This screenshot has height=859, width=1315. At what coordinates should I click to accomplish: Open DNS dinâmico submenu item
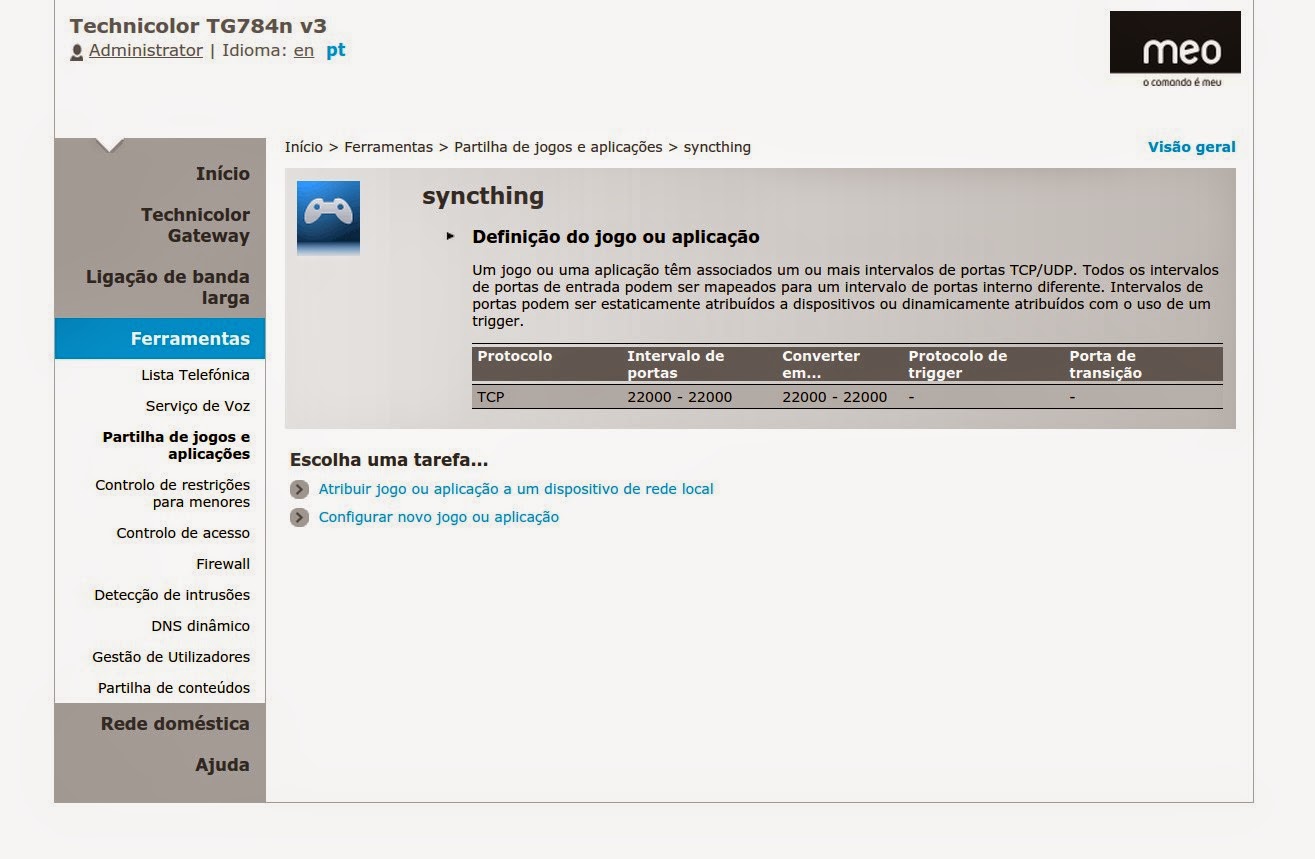201,626
